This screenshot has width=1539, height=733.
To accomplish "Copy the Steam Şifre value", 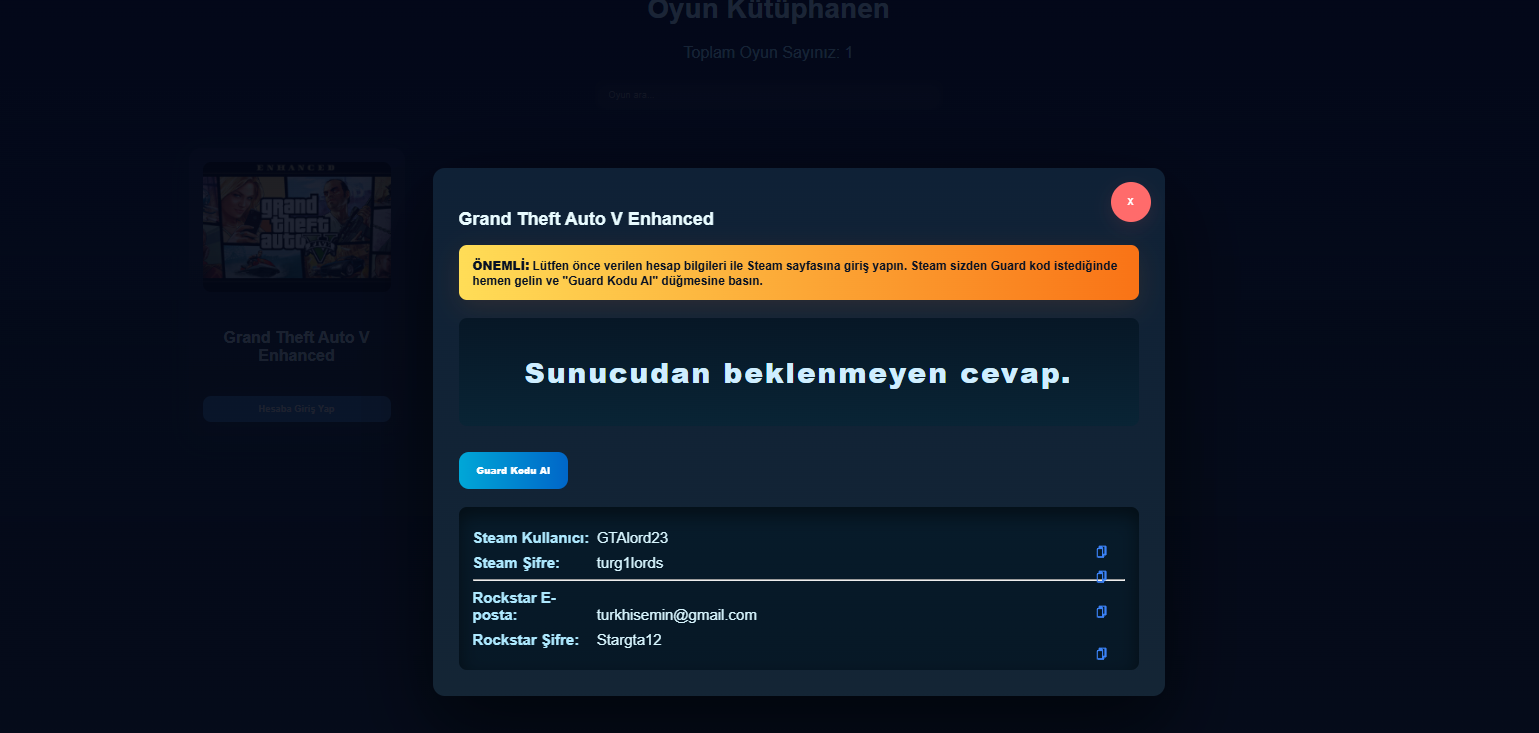I will (1101, 576).
